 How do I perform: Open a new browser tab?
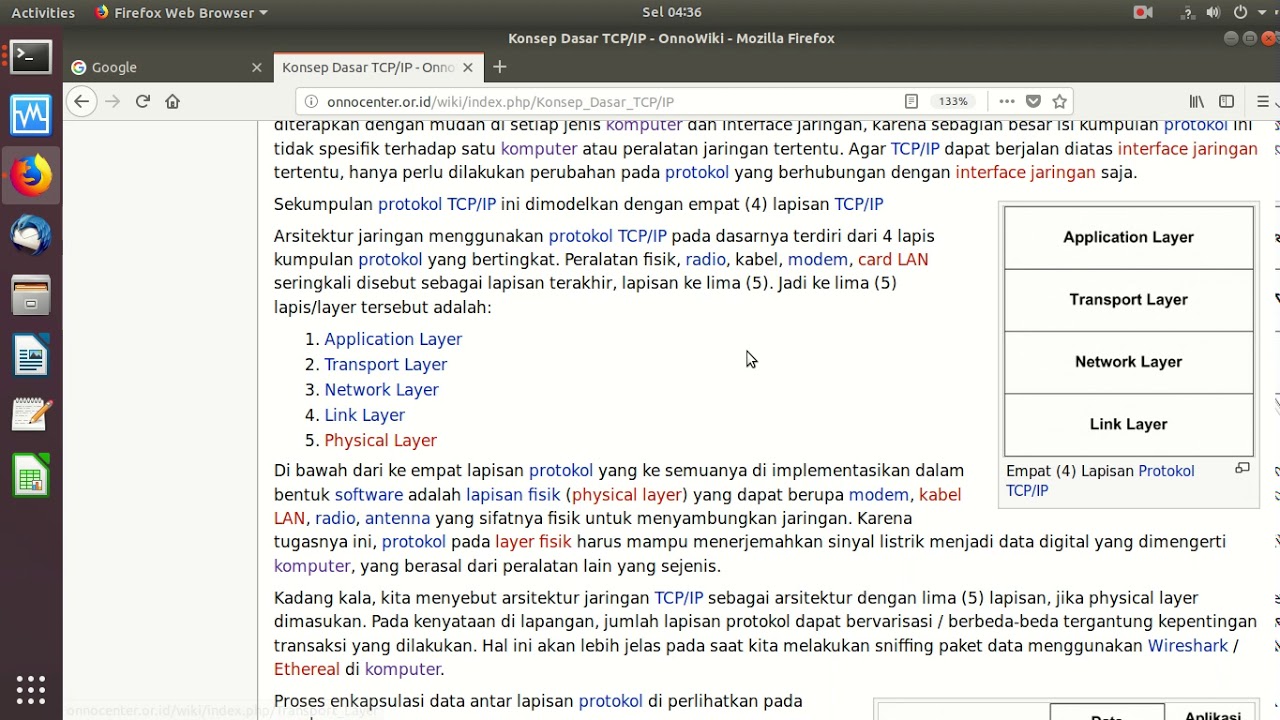point(500,67)
